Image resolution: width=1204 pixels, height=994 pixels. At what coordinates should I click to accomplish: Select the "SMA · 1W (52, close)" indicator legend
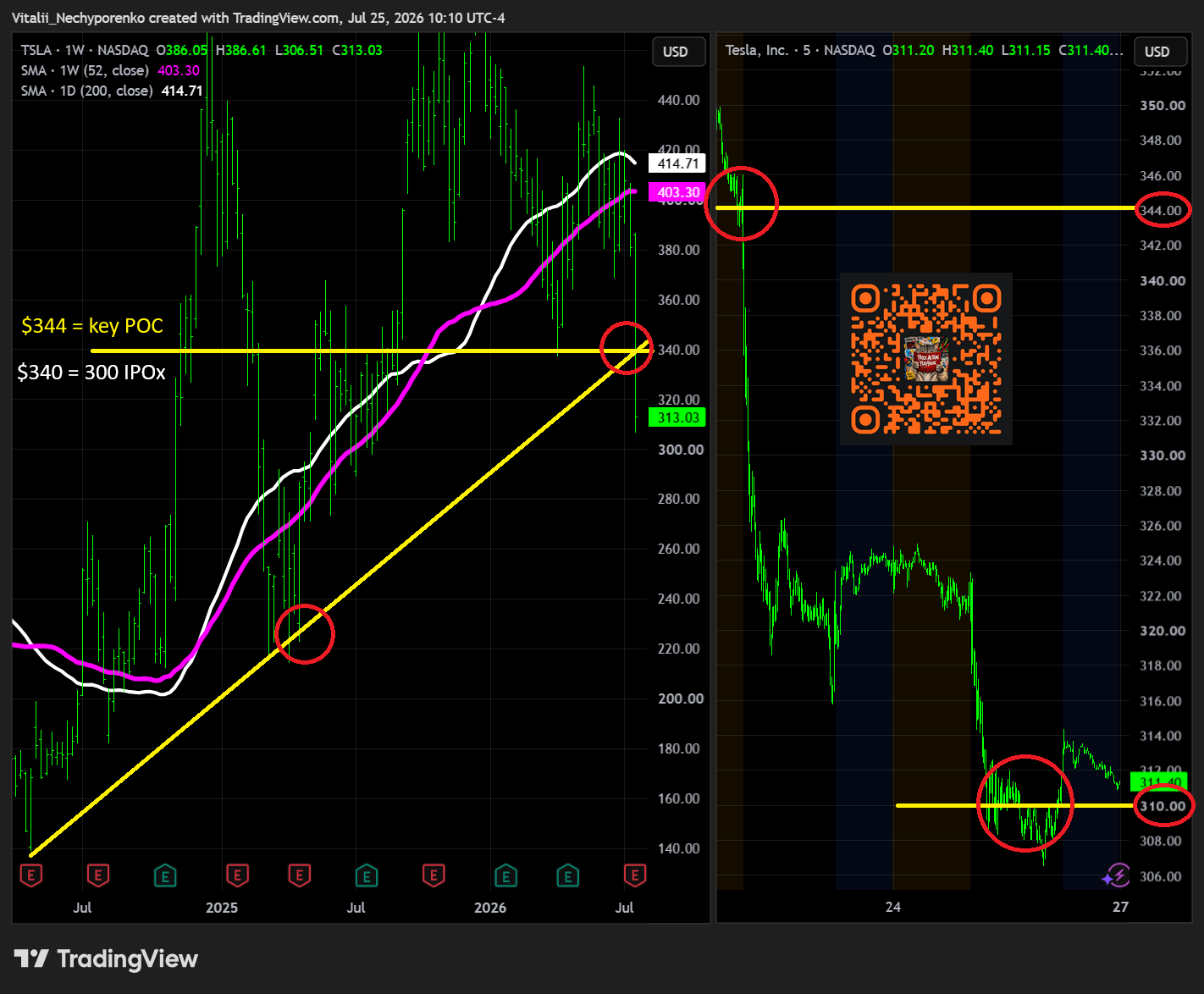point(85,70)
